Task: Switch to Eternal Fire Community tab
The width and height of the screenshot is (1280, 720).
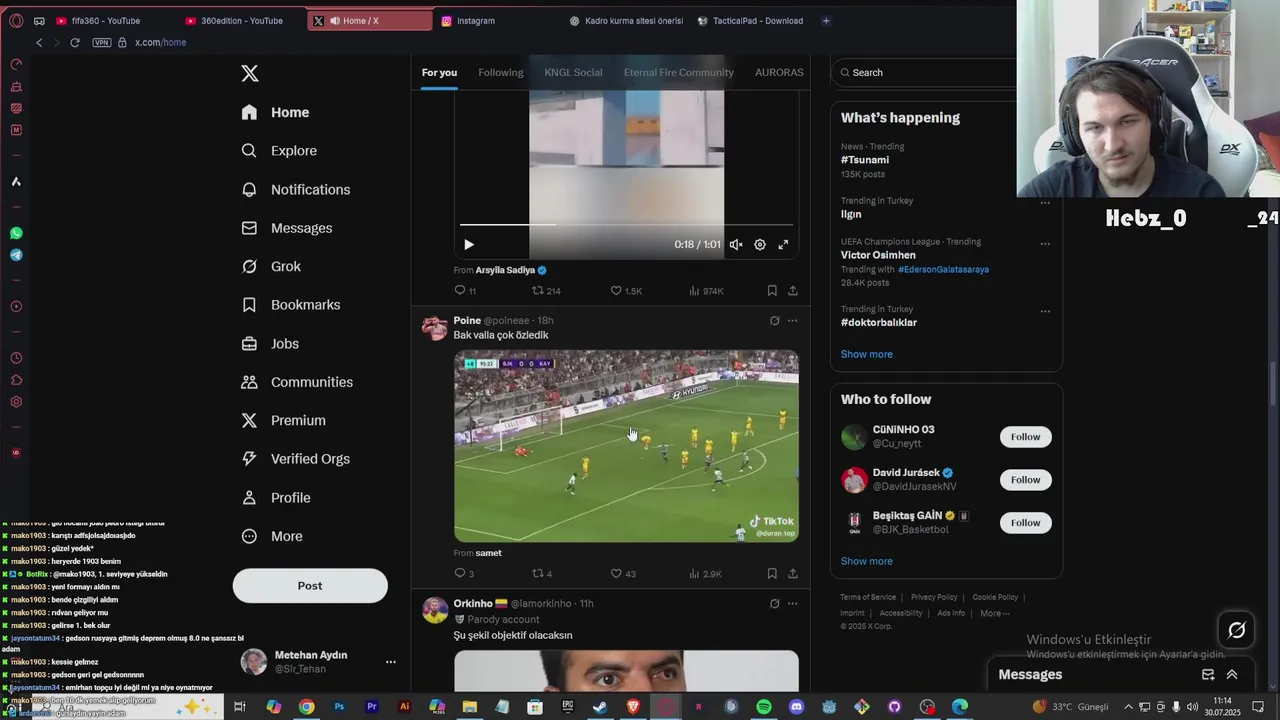Action: coord(679,72)
